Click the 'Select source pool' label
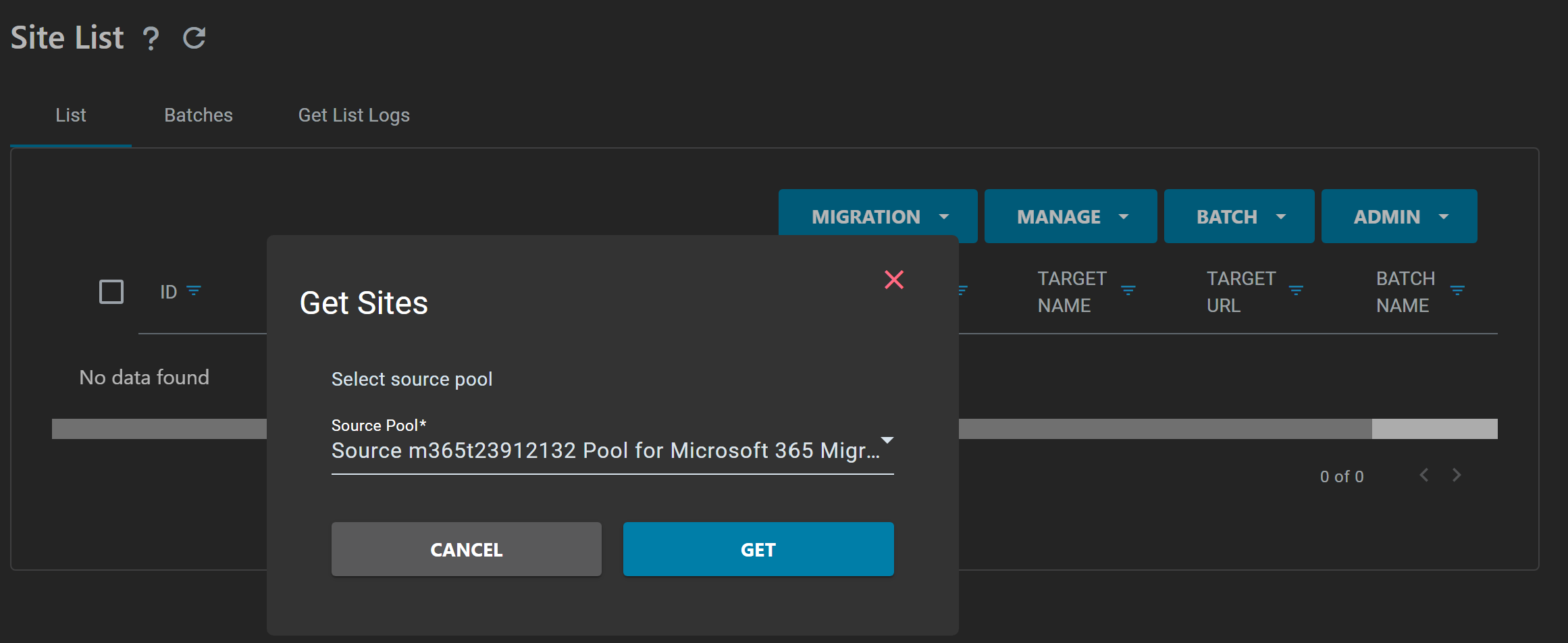1568x643 pixels. (x=412, y=379)
